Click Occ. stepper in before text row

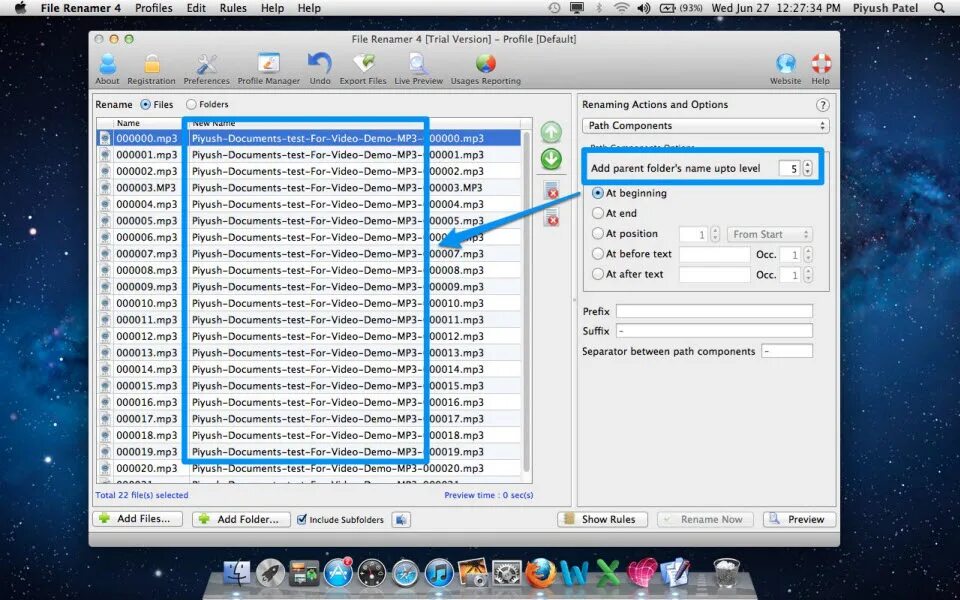click(808, 255)
